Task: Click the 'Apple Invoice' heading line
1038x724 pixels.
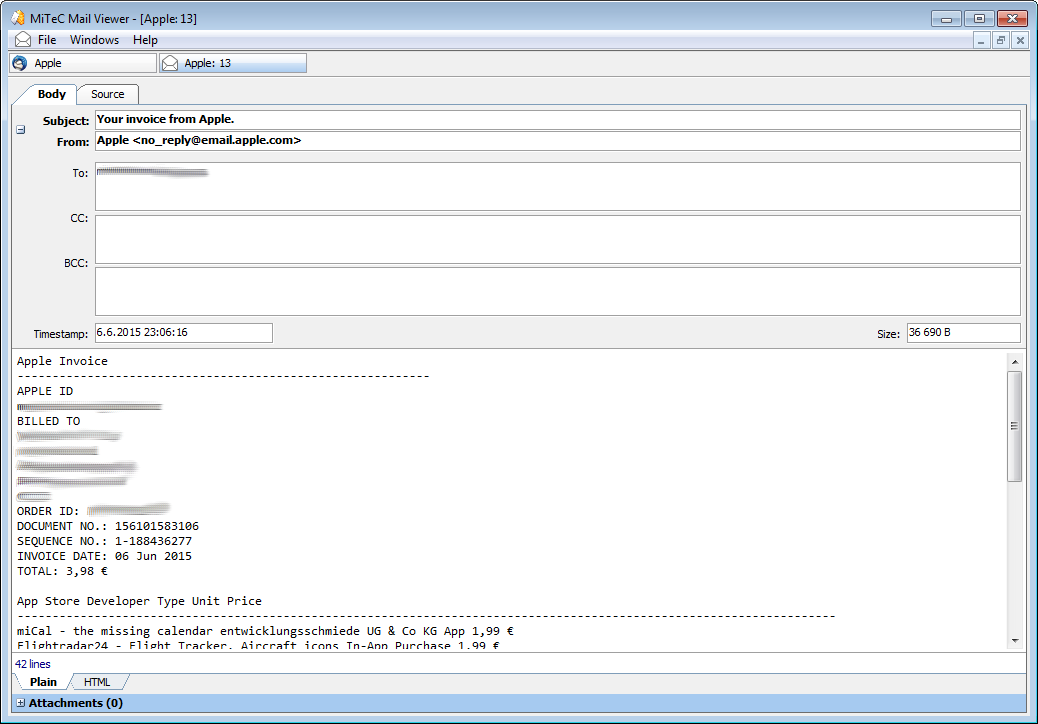Action: tap(62, 361)
